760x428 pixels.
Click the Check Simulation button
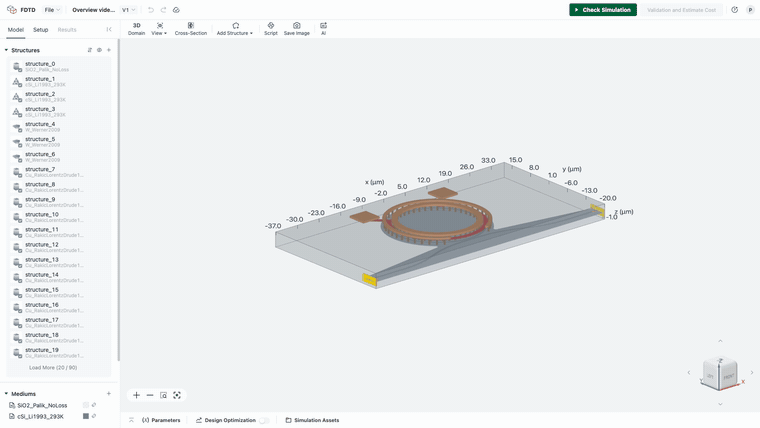(602, 10)
